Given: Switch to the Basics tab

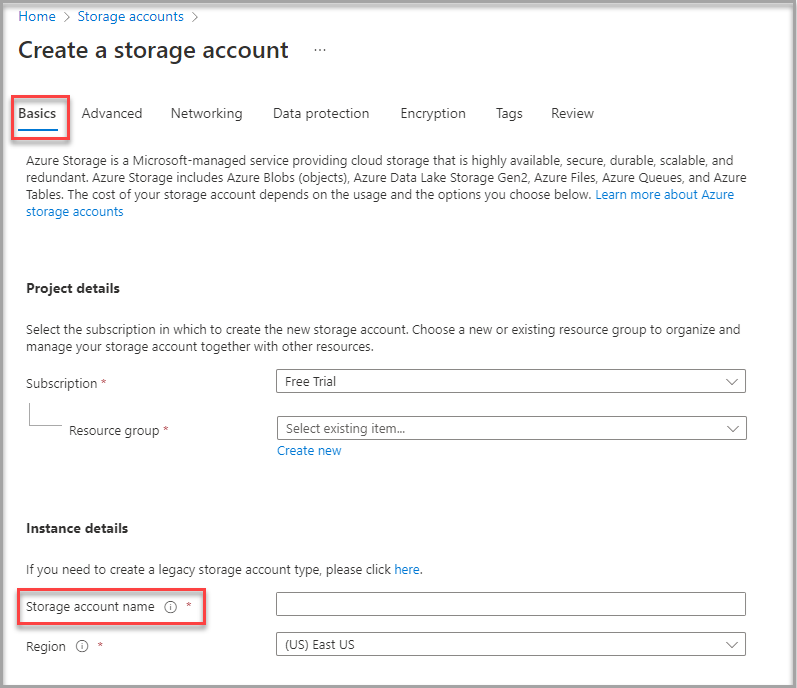Looking at the screenshot, I should coord(37,114).
